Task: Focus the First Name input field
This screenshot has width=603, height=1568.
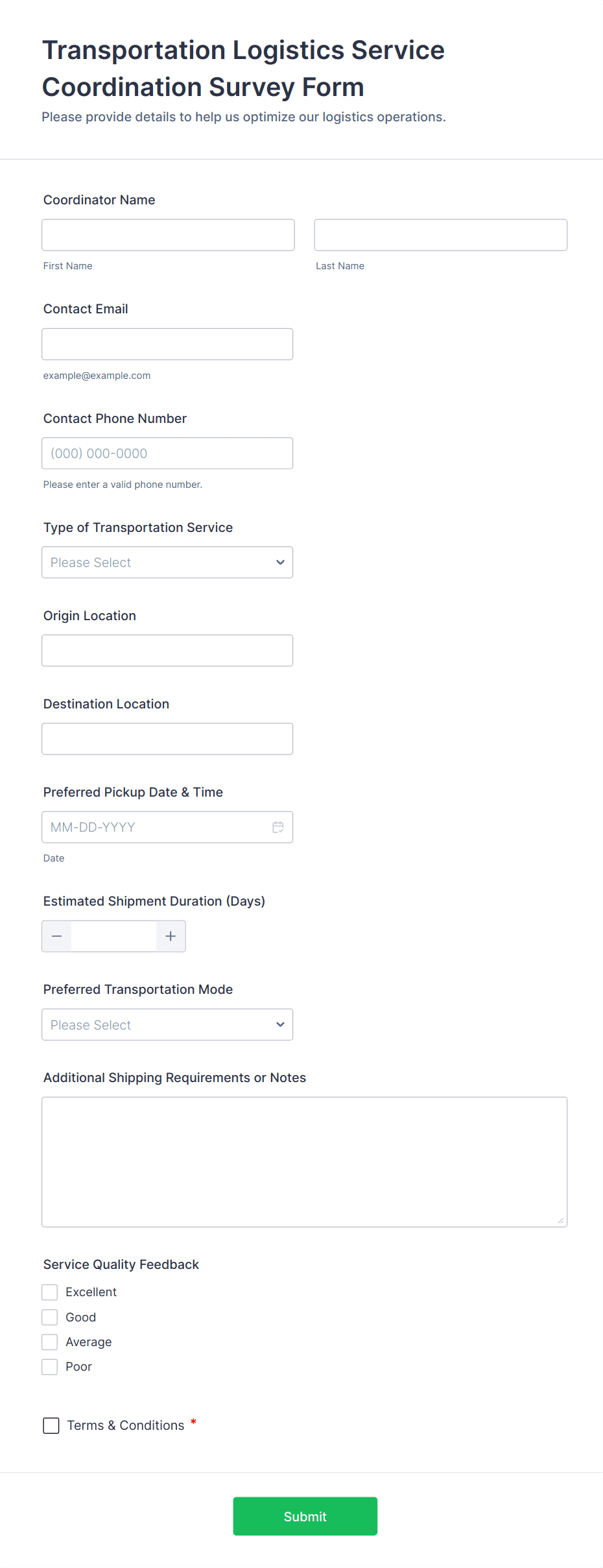Action: 168,235
